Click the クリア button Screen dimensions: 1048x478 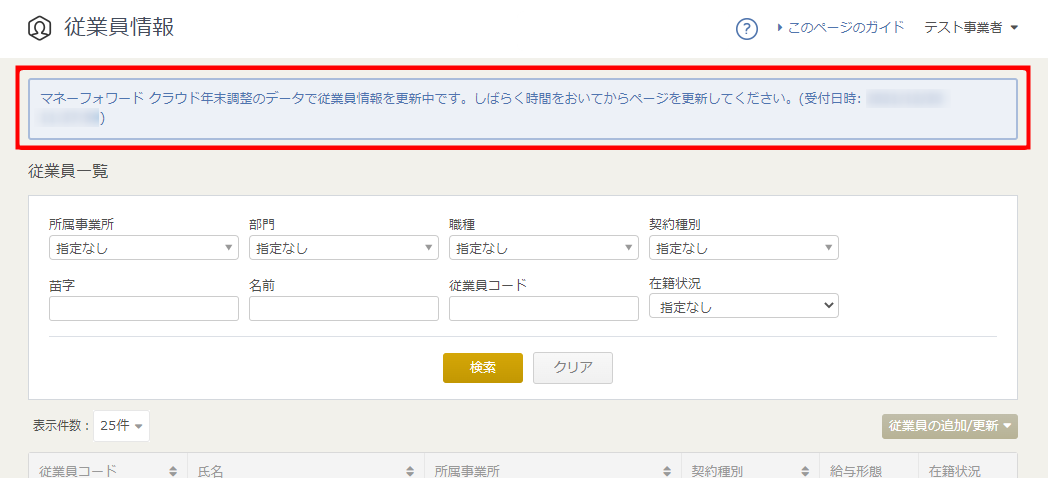pyautogui.click(x=572, y=368)
